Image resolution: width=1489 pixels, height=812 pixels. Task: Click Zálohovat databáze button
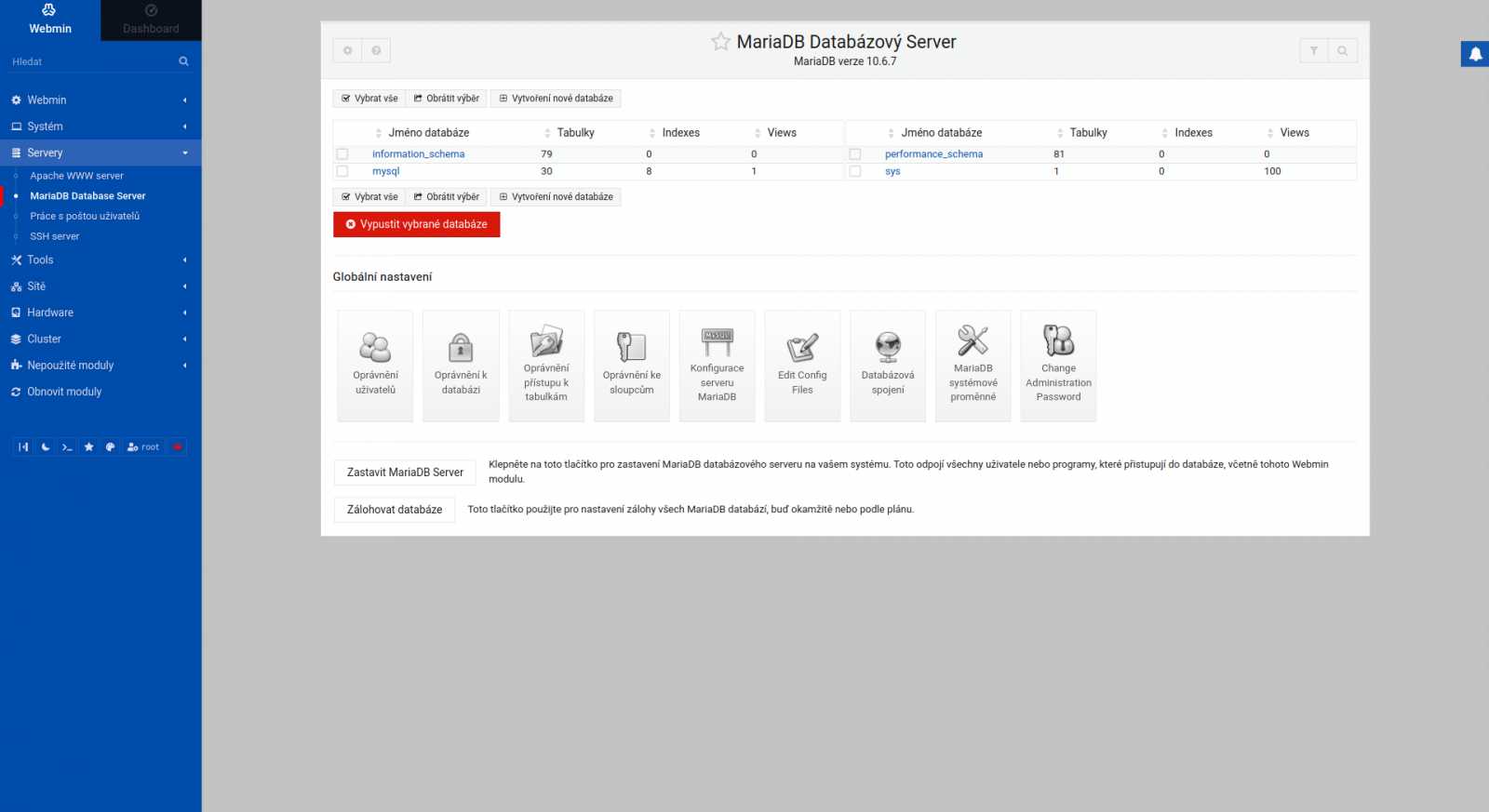(x=395, y=510)
